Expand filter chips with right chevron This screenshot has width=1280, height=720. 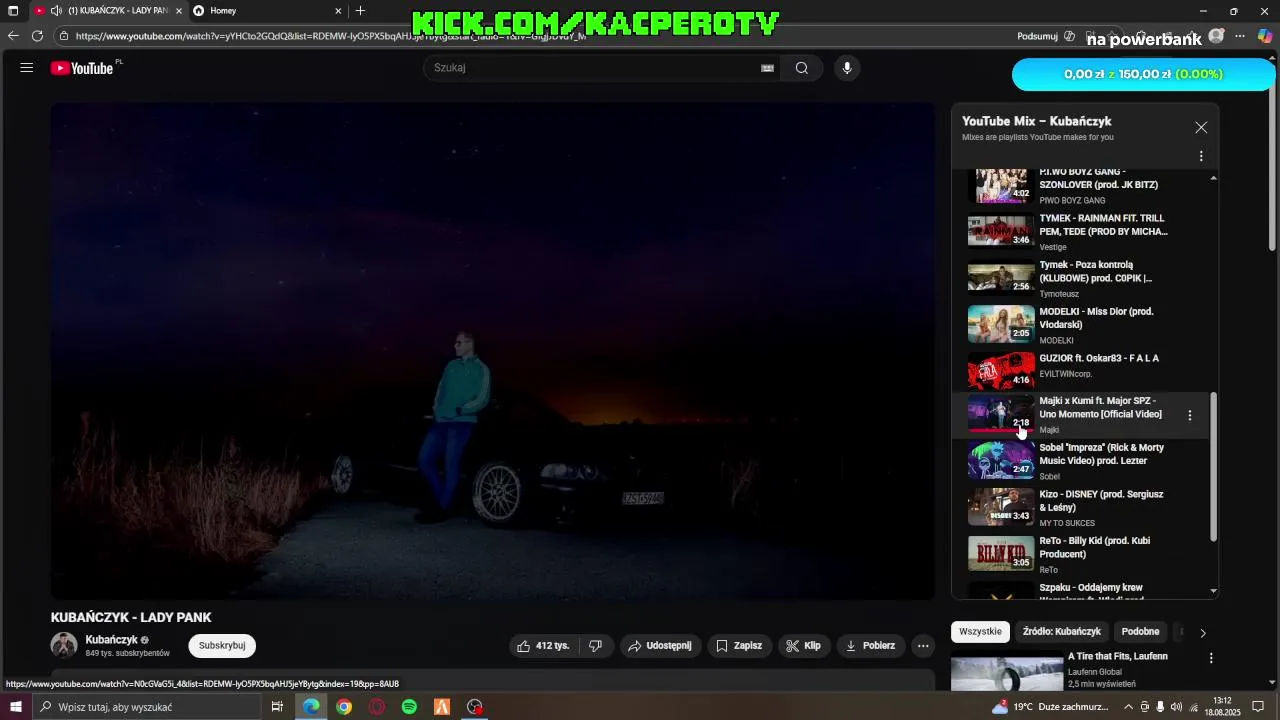(x=1203, y=633)
